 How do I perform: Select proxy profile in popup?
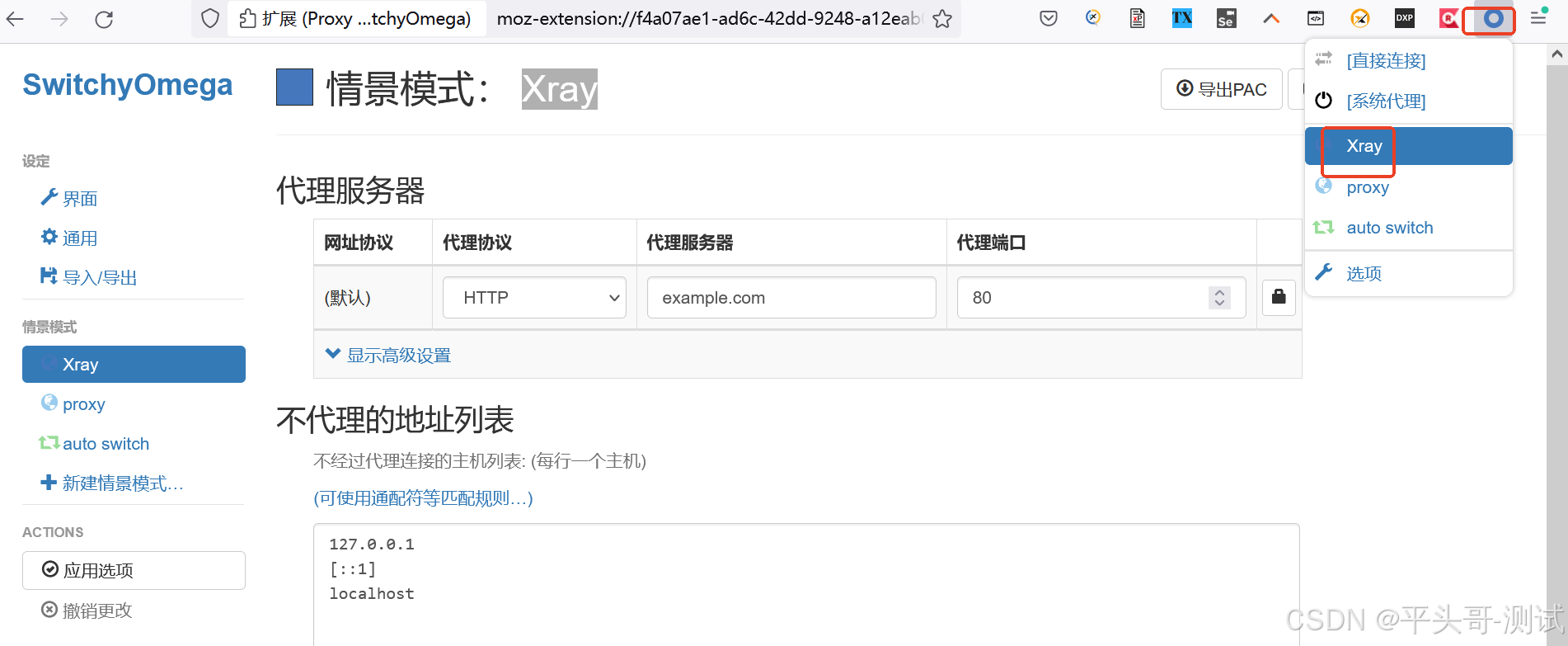1409,187
